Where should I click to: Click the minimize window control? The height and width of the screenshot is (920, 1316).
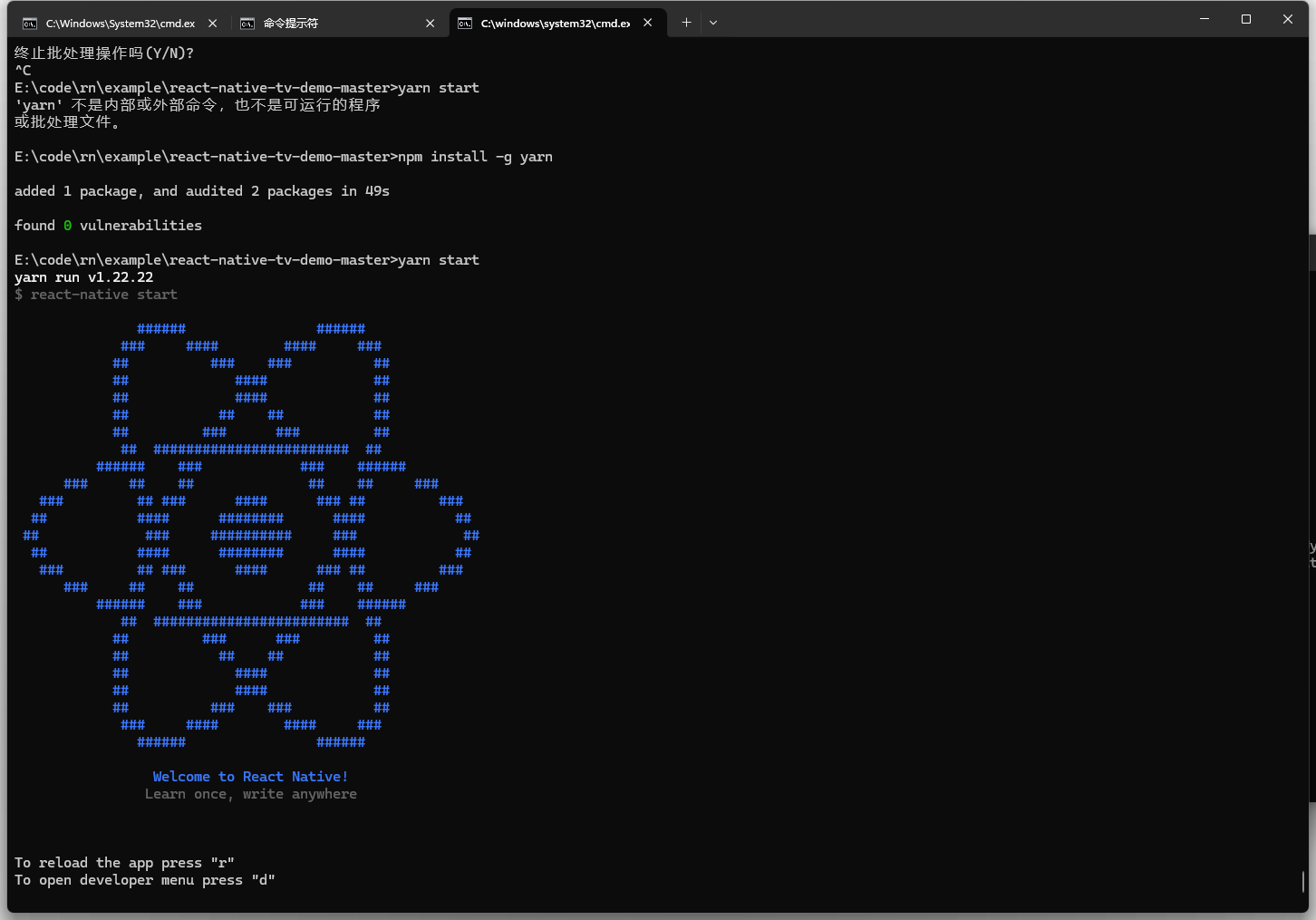[1204, 18]
